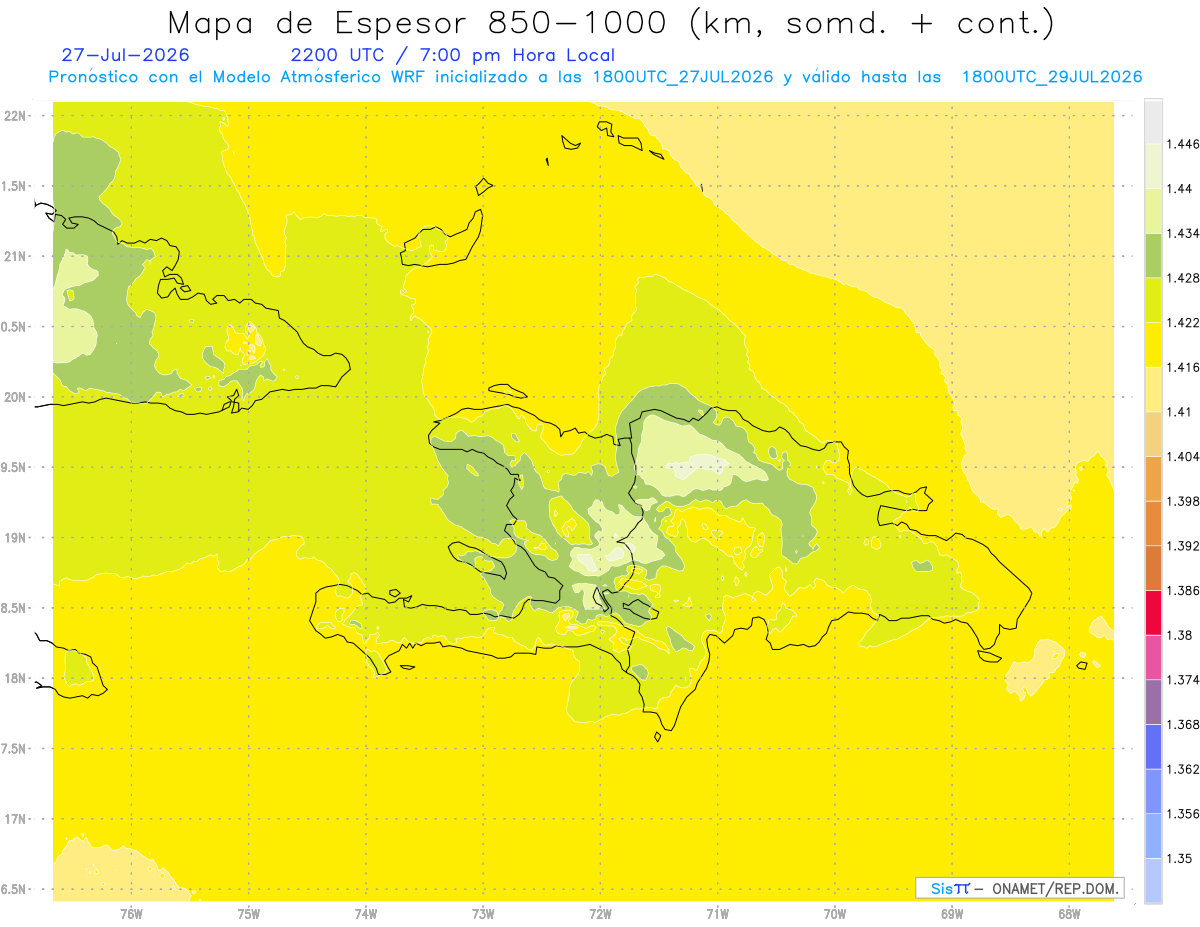
Task: Select the orange legend swatch between 1.404 and 1.398
Action: click(x=1153, y=478)
